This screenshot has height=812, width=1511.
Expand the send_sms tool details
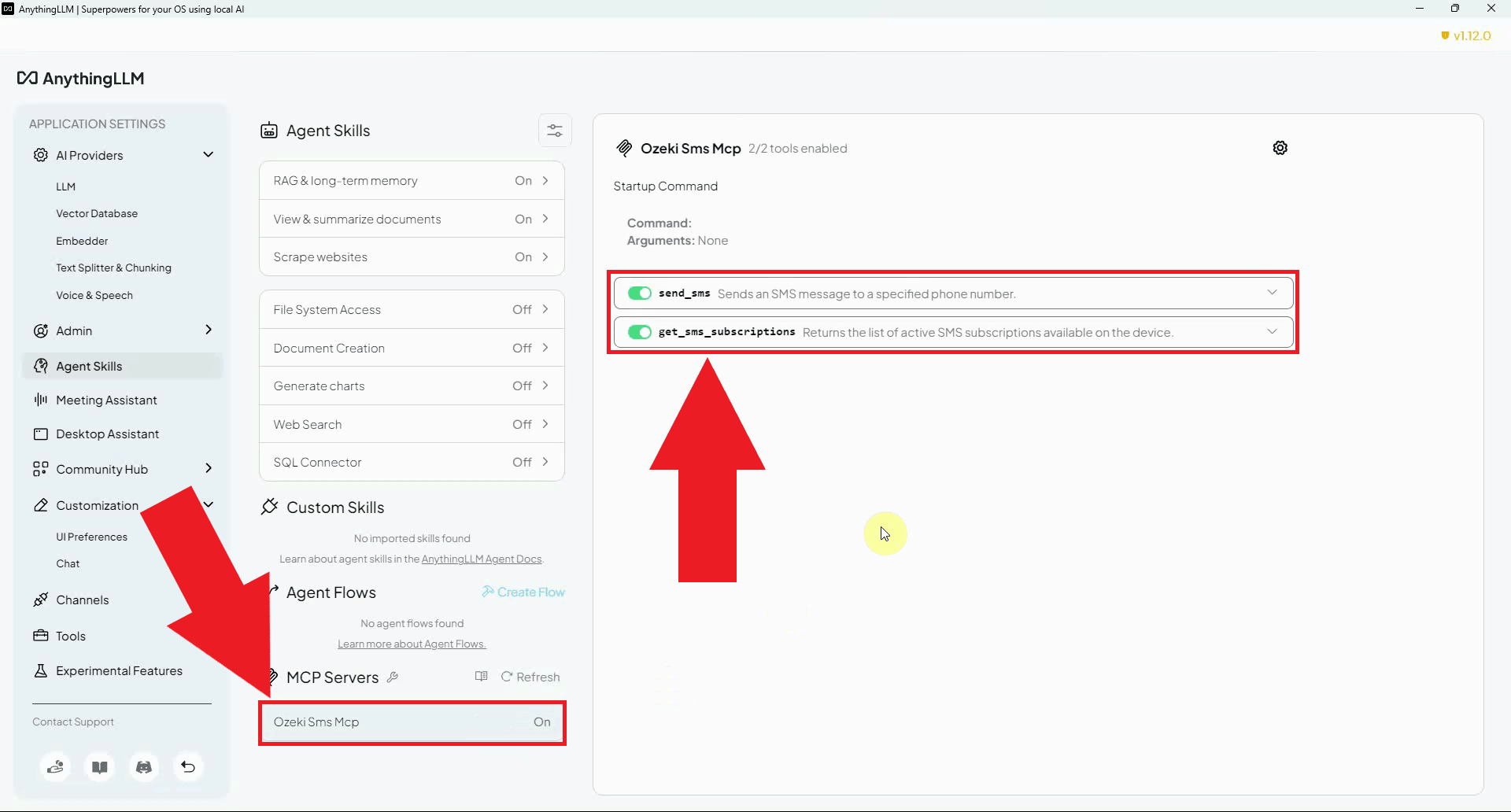tap(1272, 293)
